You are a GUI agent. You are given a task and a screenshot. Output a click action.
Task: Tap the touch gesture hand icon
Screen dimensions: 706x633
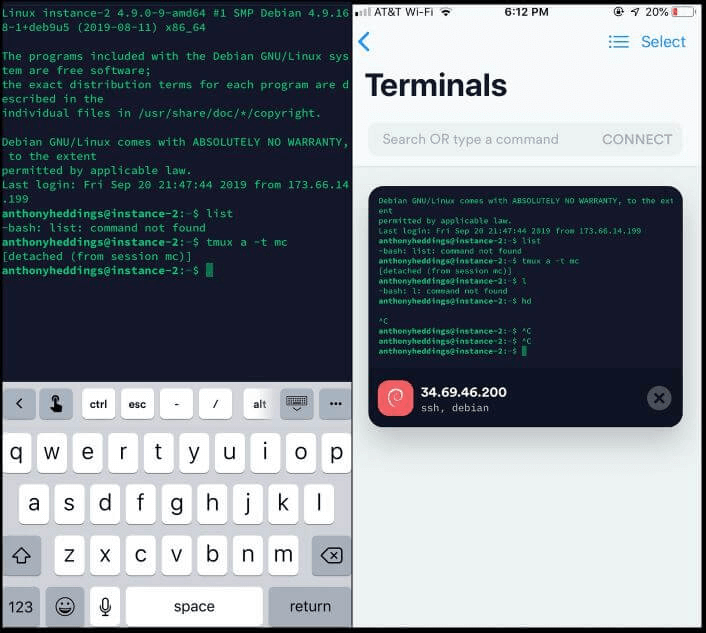[56, 404]
